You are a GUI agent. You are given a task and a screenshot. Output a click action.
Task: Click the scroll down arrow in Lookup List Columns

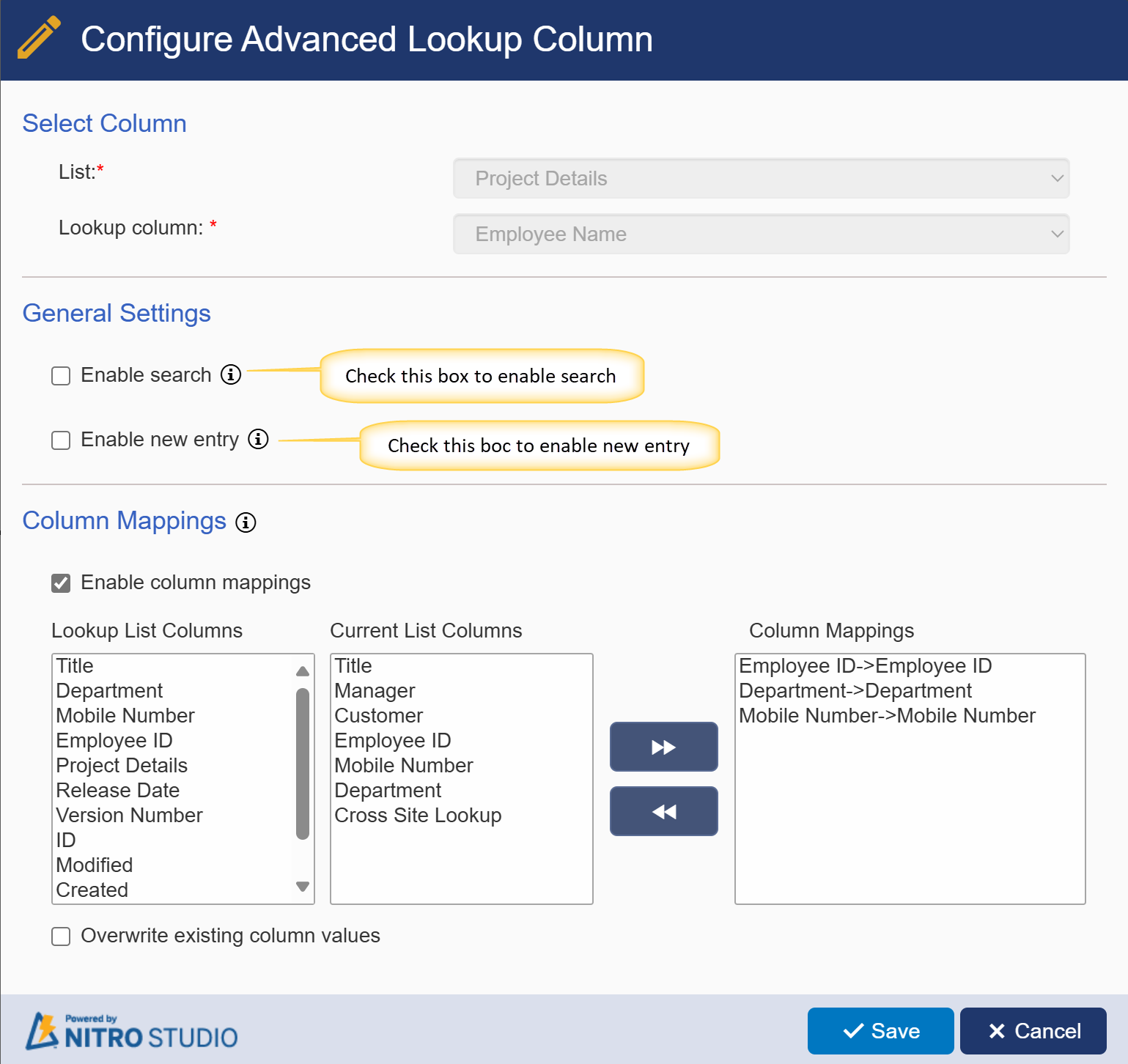point(303,887)
